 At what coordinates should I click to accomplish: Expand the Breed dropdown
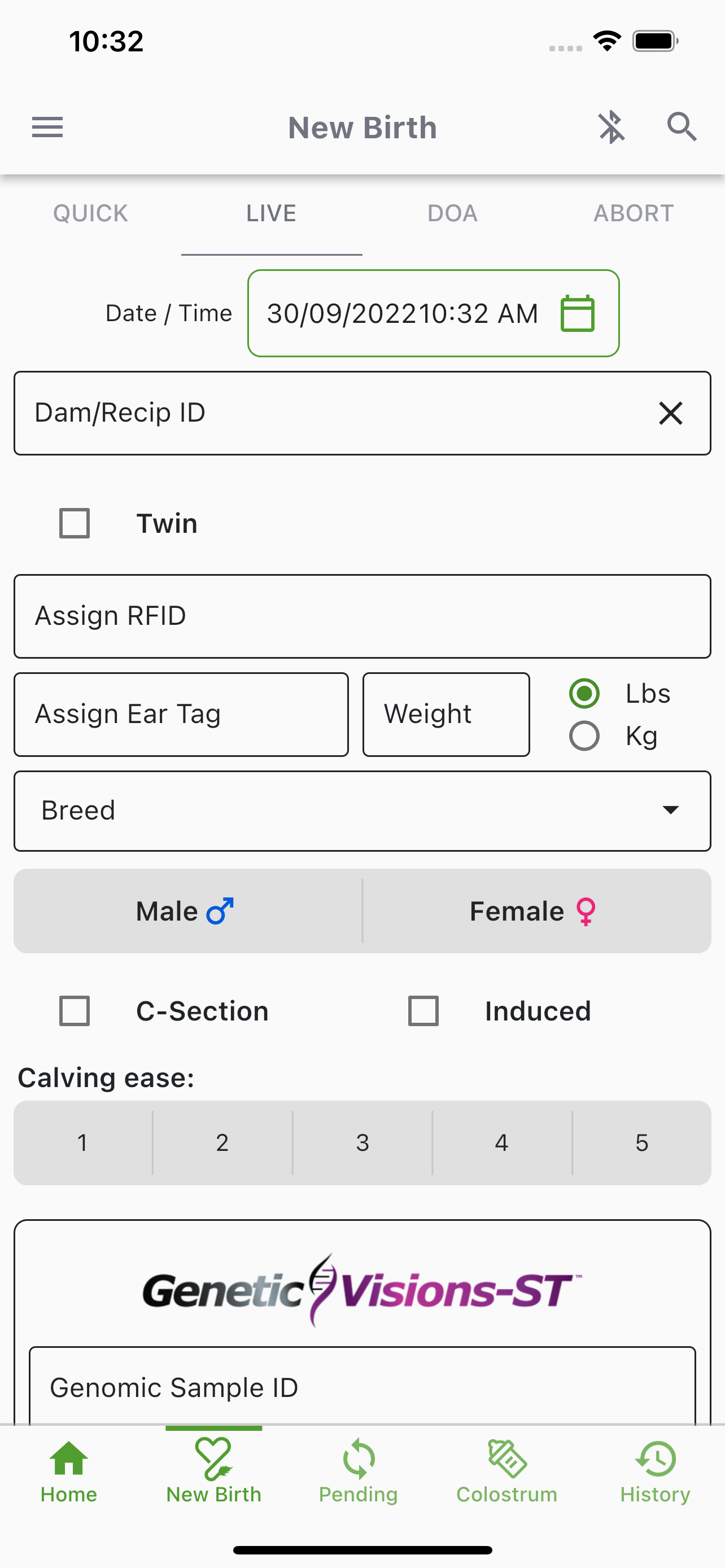tap(362, 811)
